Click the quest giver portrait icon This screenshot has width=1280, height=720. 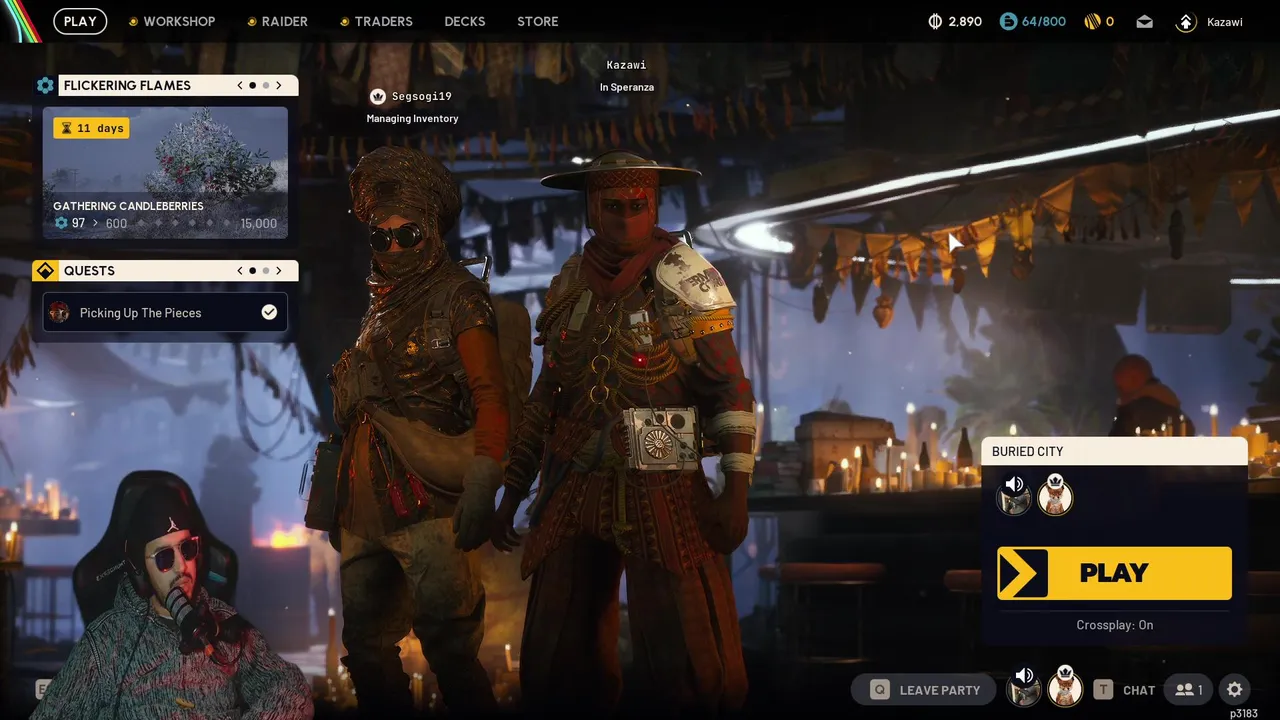coord(60,313)
